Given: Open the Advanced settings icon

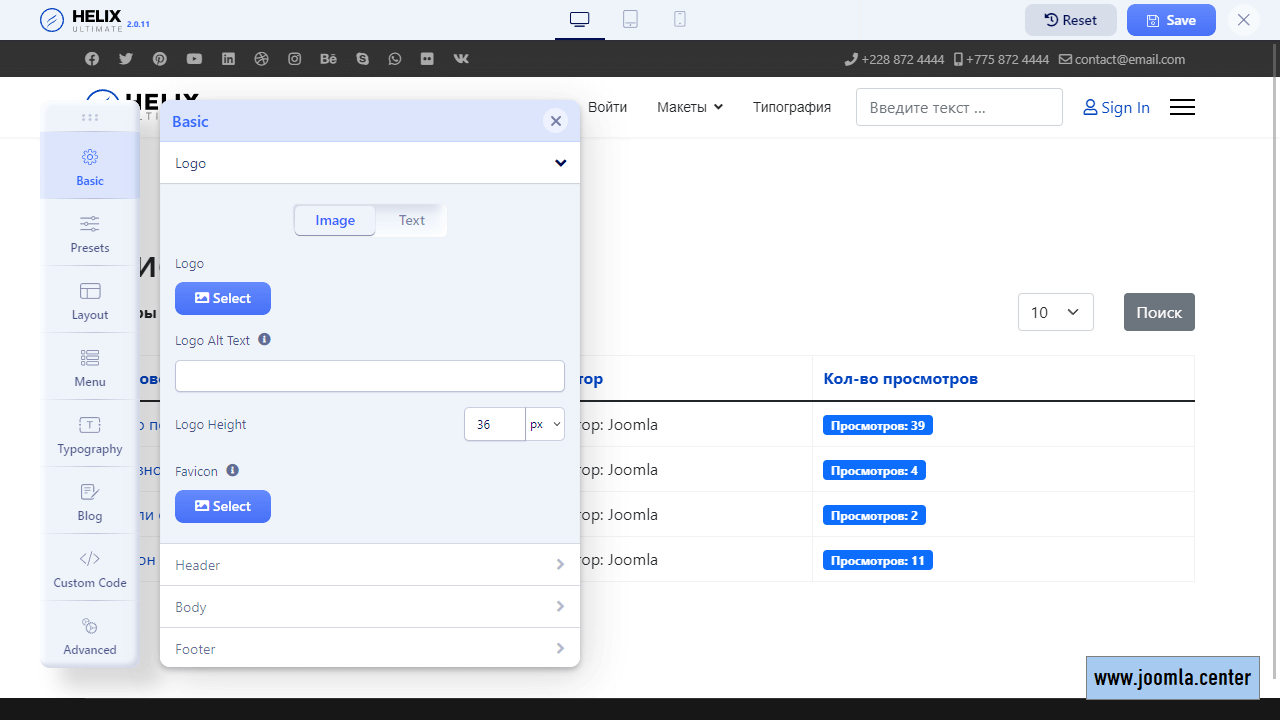Looking at the screenshot, I should (90, 635).
